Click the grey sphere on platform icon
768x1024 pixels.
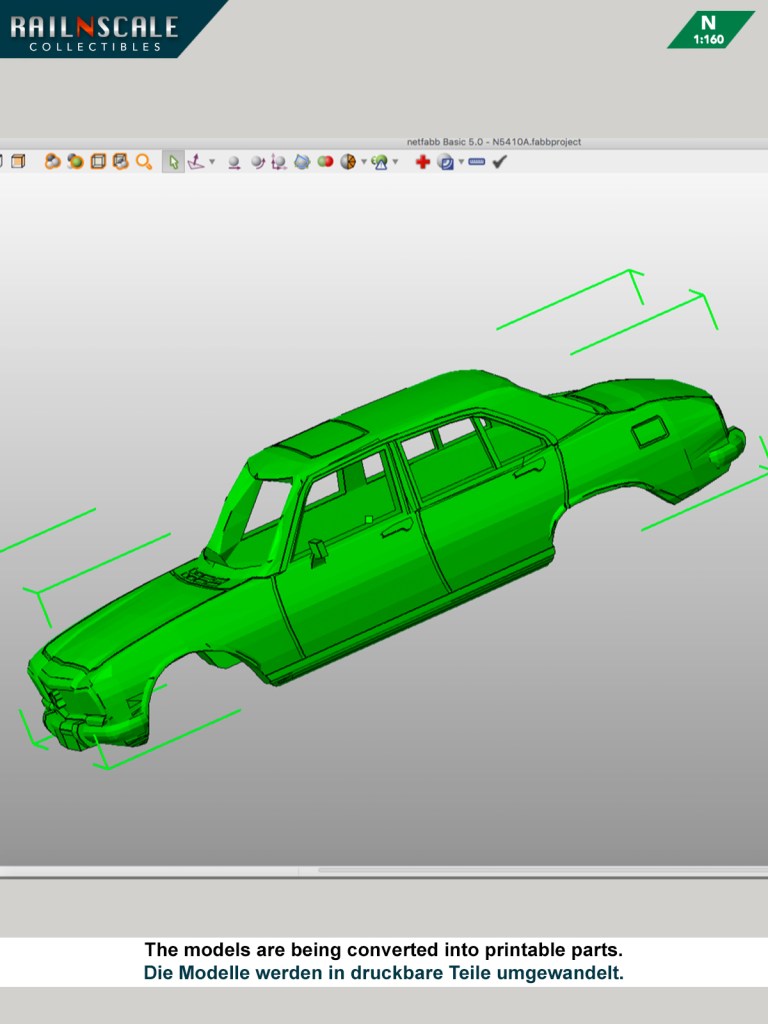[x=234, y=162]
